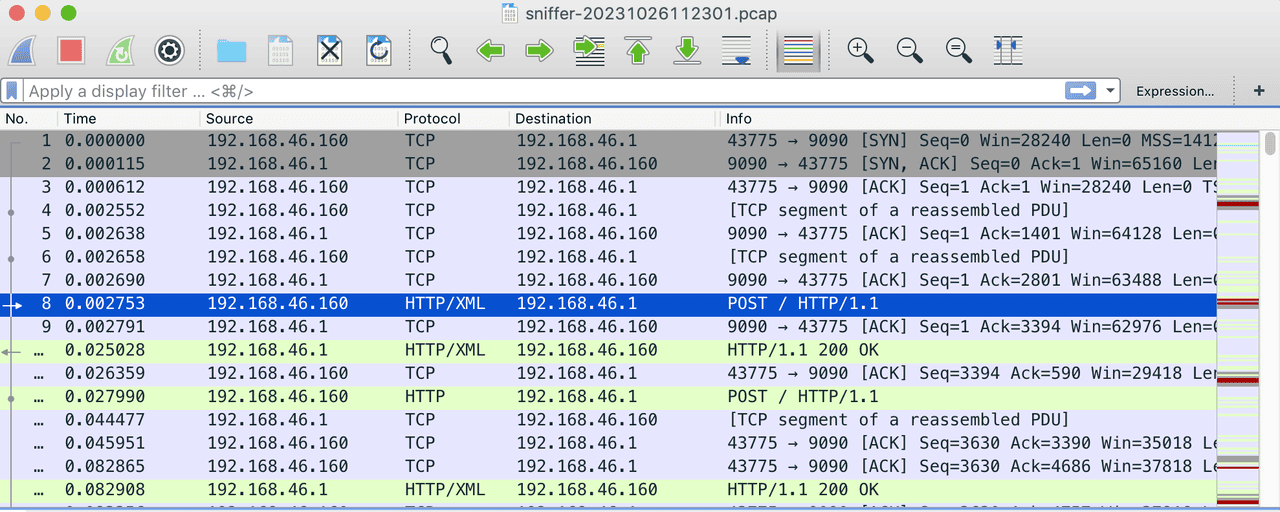Click the display filter input field
The height and width of the screenshot is (512, 1280).
[540, 91]
